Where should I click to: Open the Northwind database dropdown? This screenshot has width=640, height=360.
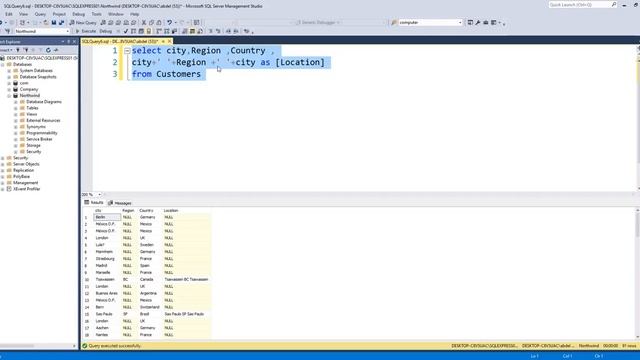click(67, 31)
